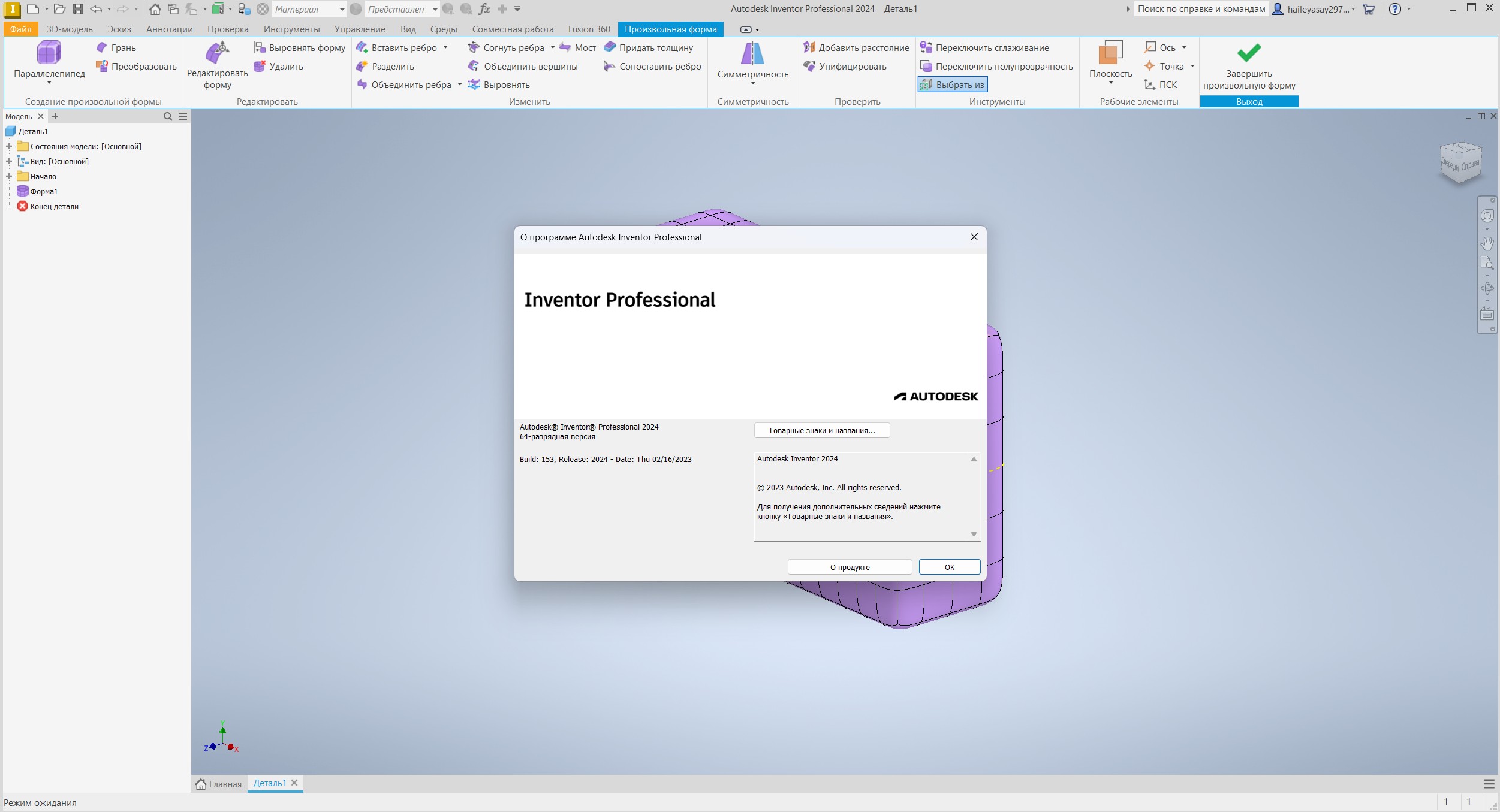Click the Pan hand icon in navigation bar
Screen dimensions: 1500x812
1487,243
